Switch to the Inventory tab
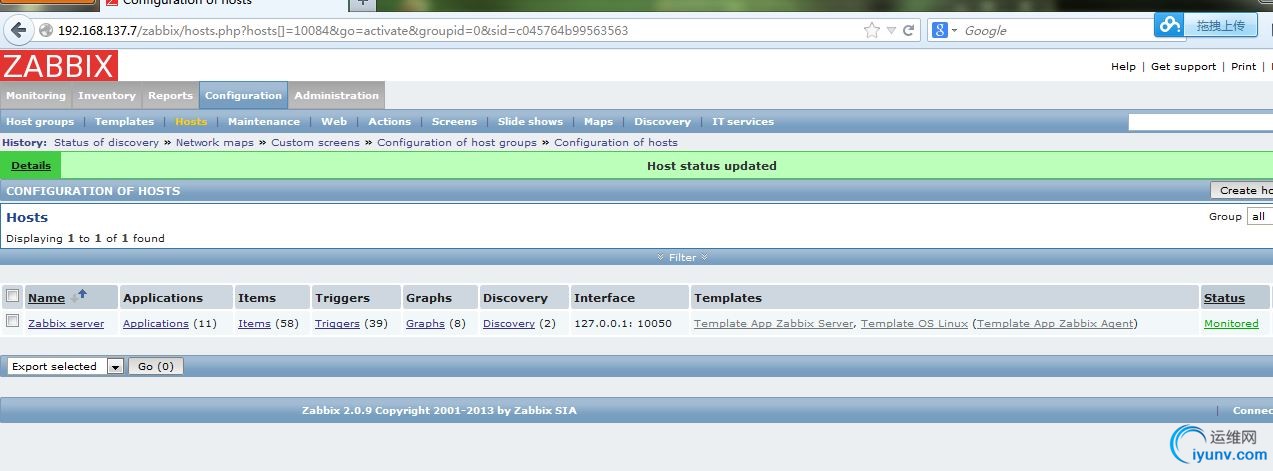 click(107, 96)
